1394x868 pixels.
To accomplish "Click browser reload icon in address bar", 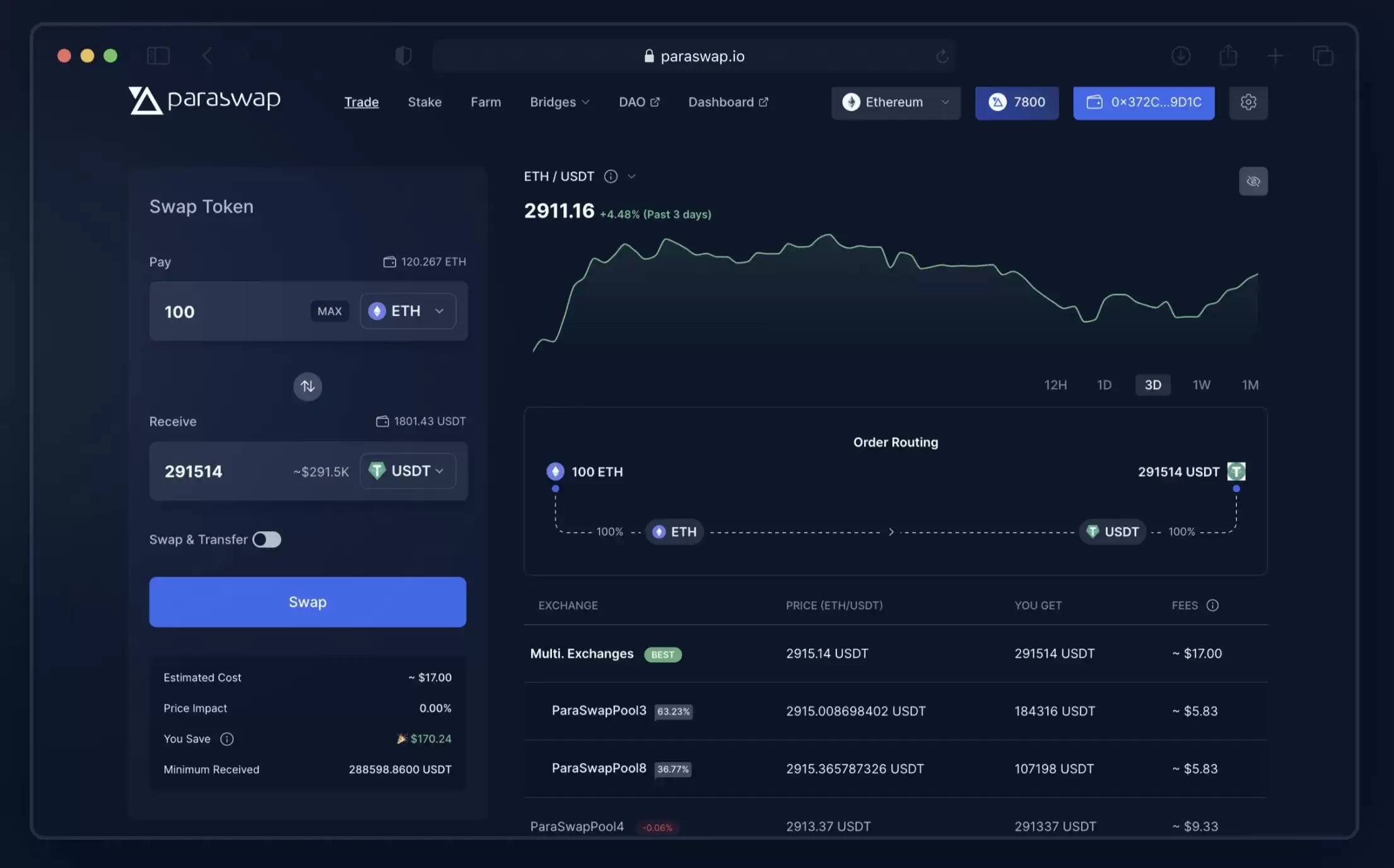I will [942, 56].
